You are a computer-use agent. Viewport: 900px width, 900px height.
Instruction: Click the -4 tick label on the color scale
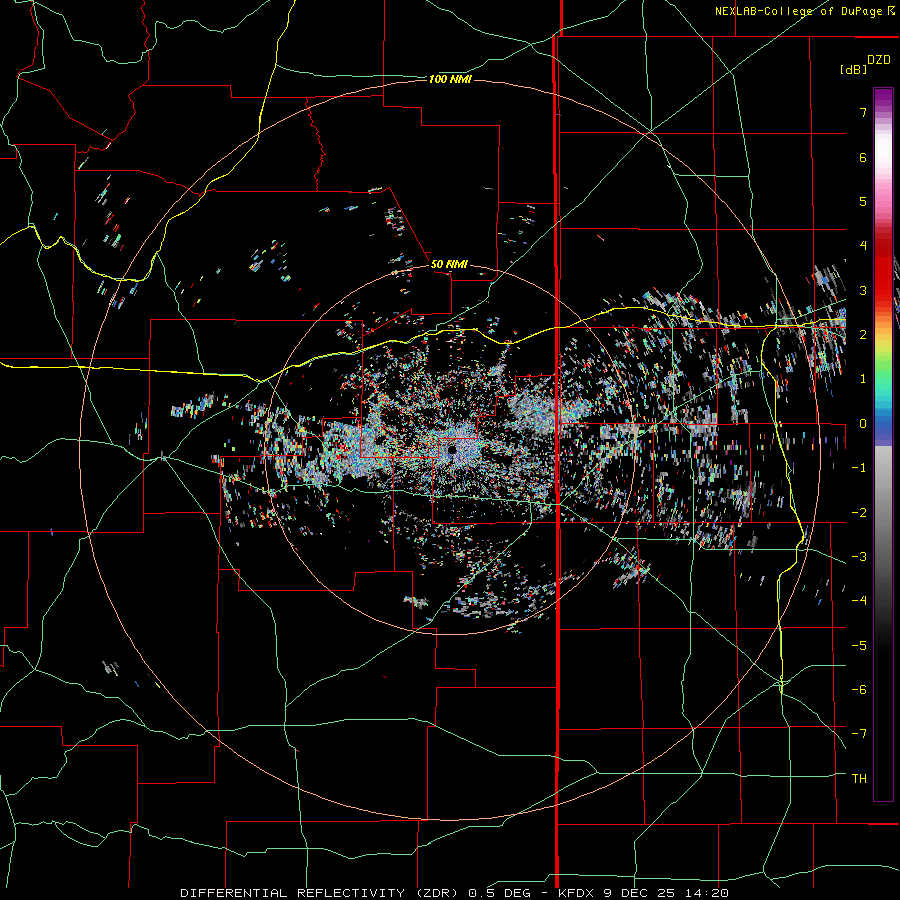859,601
